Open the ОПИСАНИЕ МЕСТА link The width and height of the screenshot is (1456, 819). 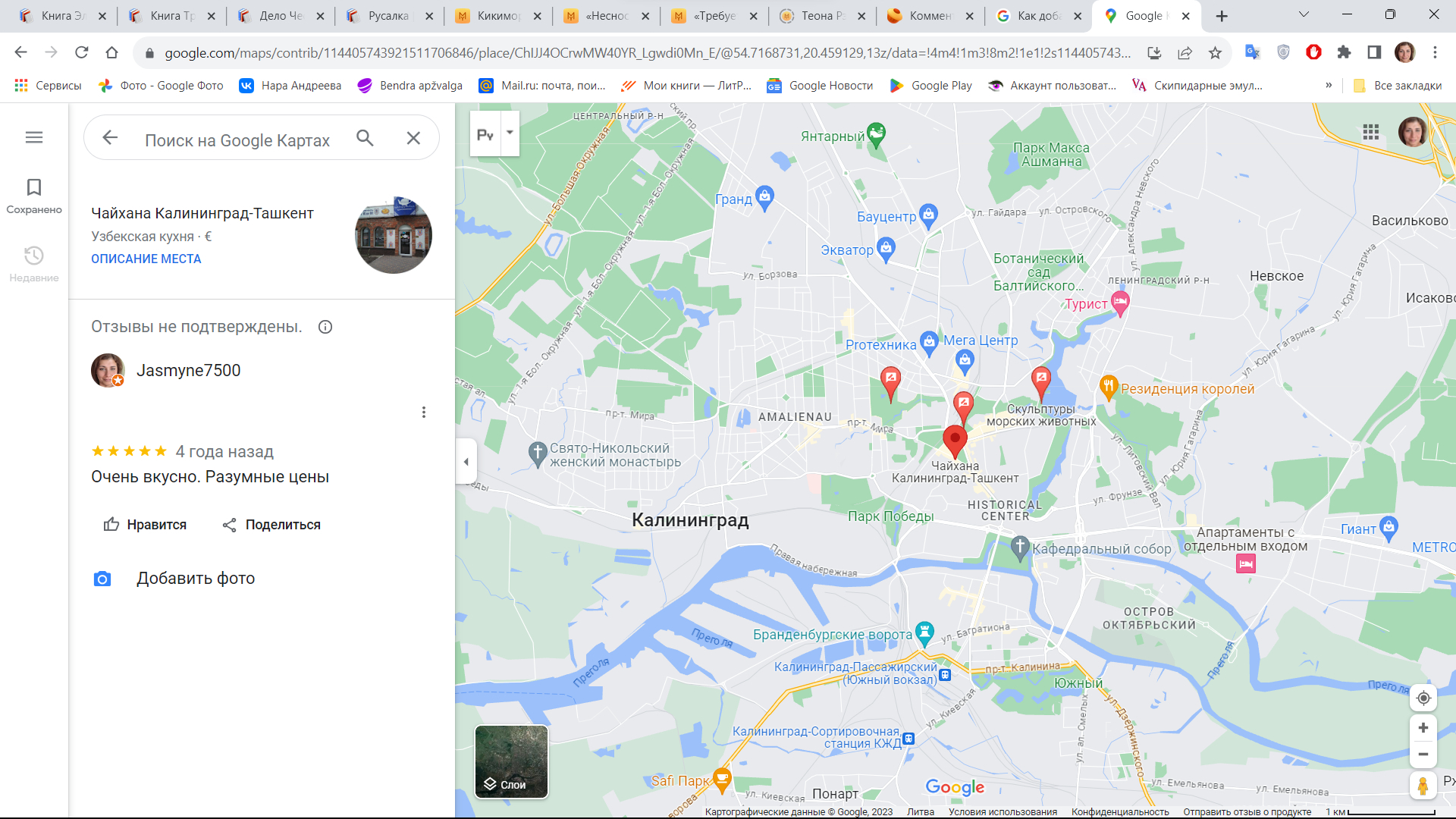[146, 259]
